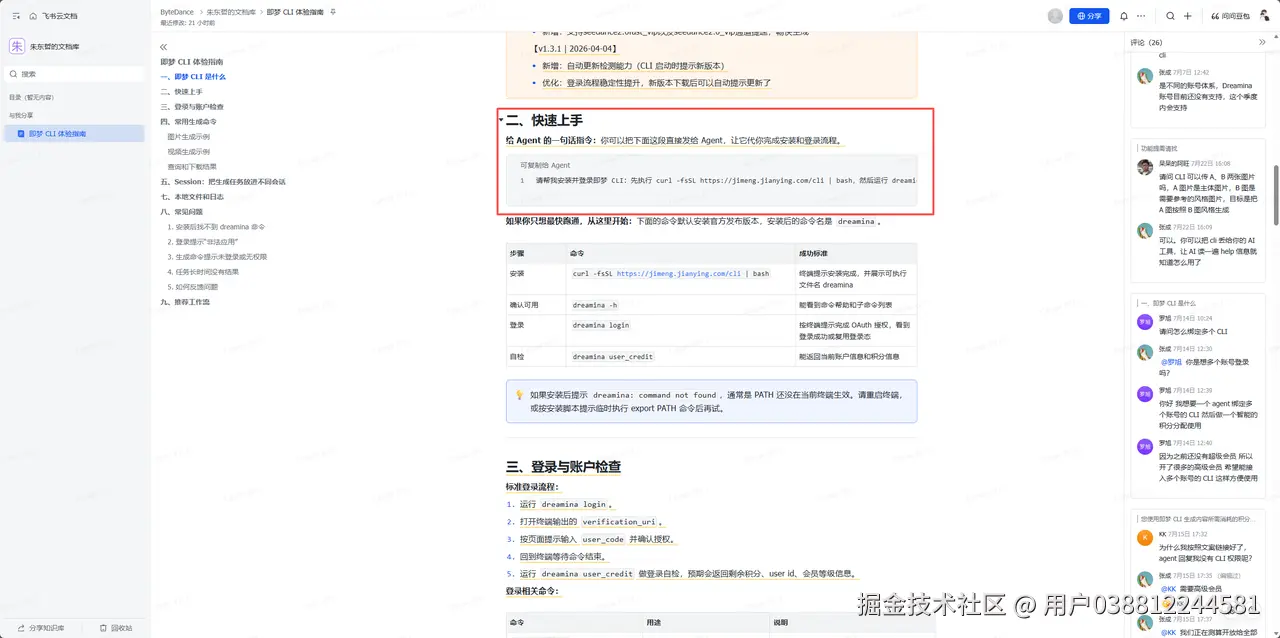Click the 朱东哲的文档库 avatar icon
This screenshot has height=638, width=1280.
click(x=17, y=46)
